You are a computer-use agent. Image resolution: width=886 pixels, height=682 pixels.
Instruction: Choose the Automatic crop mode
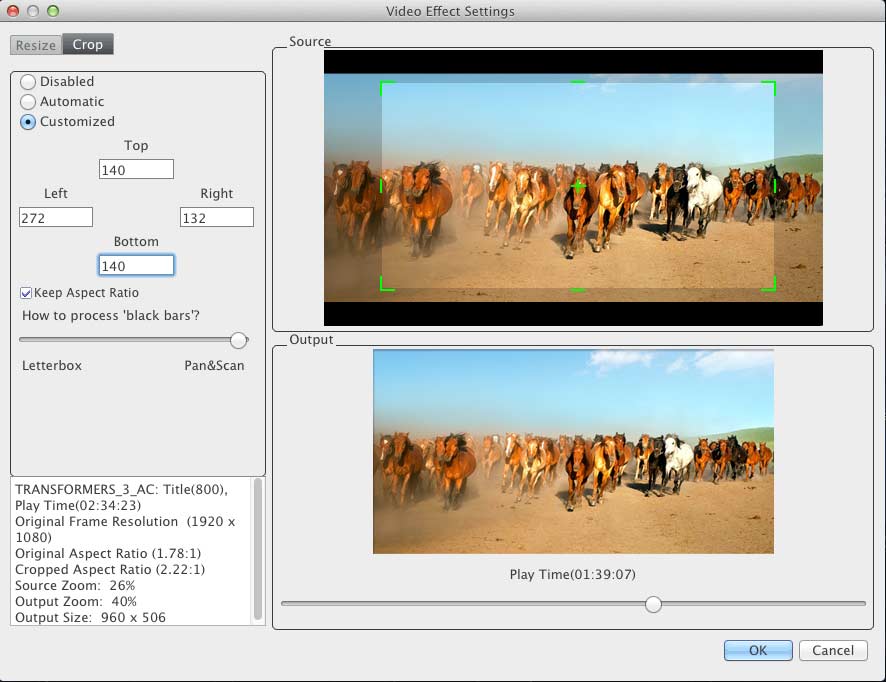[x=28, y=102]
